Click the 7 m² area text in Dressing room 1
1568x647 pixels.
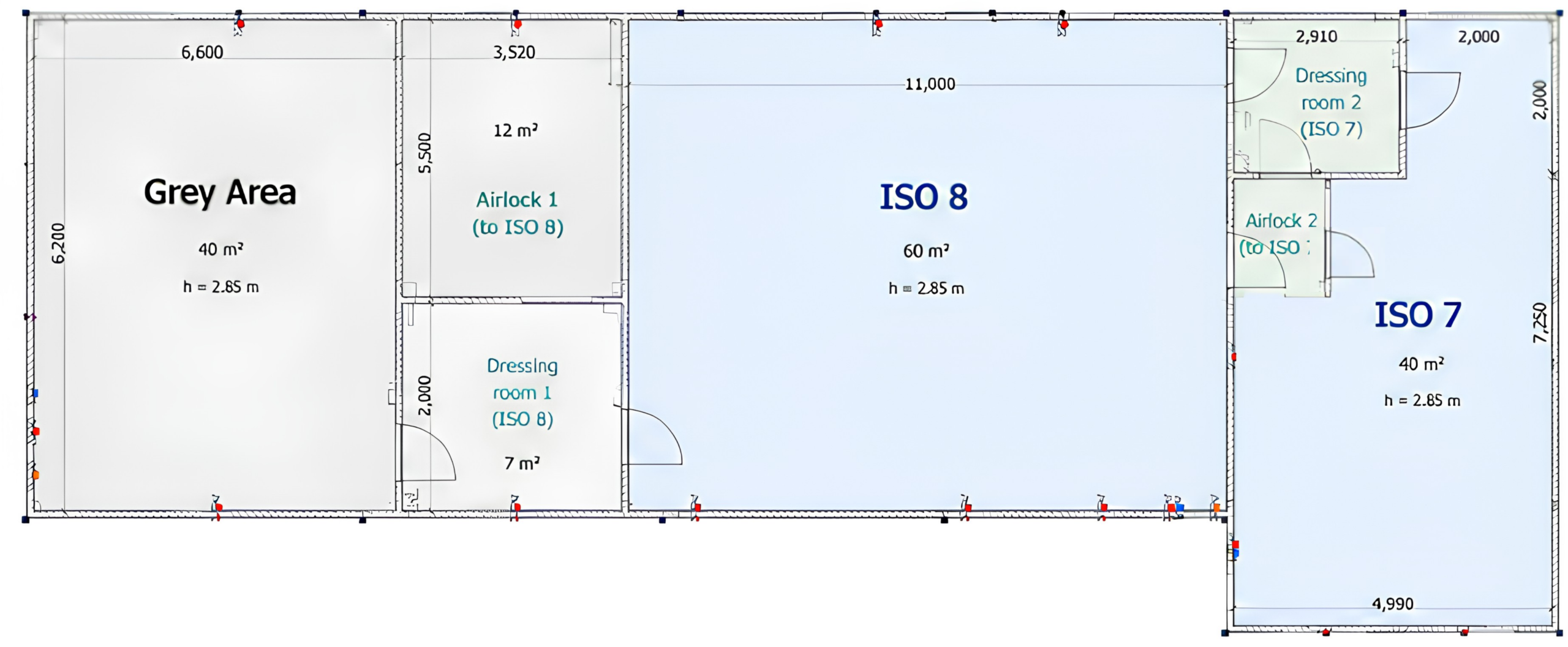[522, 463]
